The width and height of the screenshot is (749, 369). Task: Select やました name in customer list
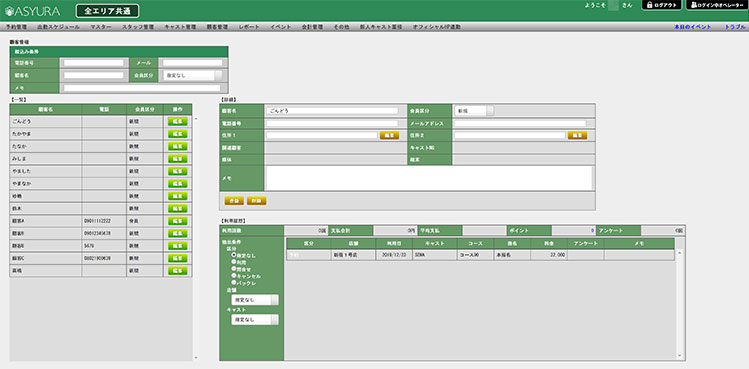click(x=22, y=171)
